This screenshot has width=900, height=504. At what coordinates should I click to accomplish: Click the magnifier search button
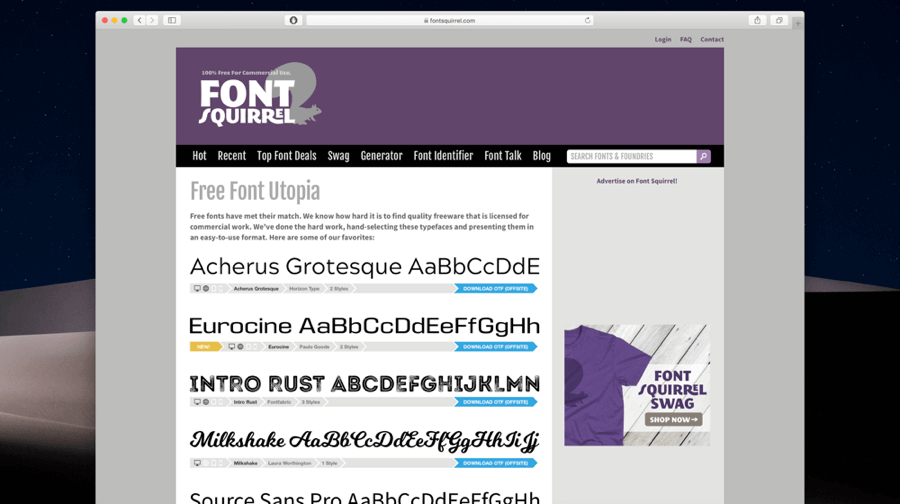pyautogui.click(x=704, y=156)
